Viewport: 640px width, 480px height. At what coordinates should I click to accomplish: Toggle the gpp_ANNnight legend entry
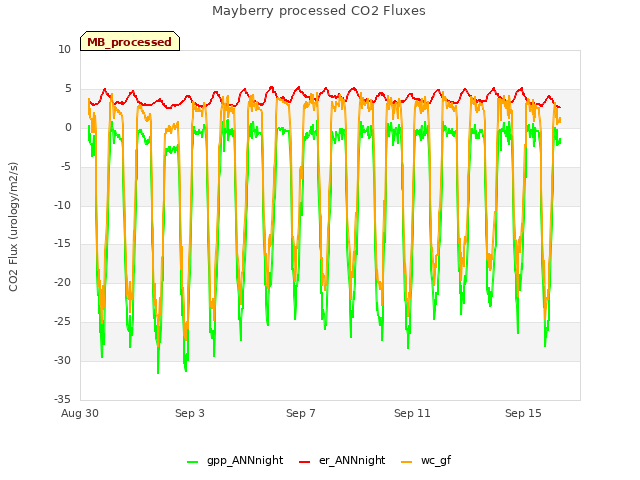click(235, 461)
